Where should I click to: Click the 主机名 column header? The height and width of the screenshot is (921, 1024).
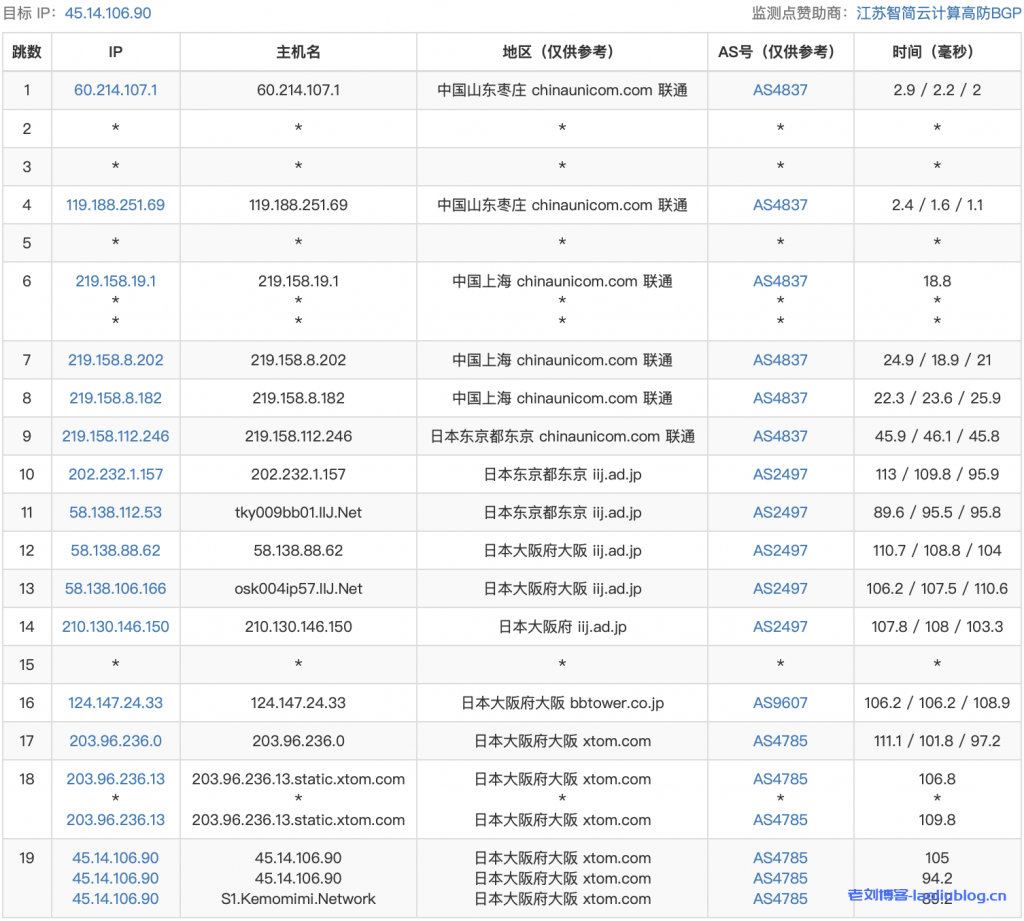click(298, 52)
